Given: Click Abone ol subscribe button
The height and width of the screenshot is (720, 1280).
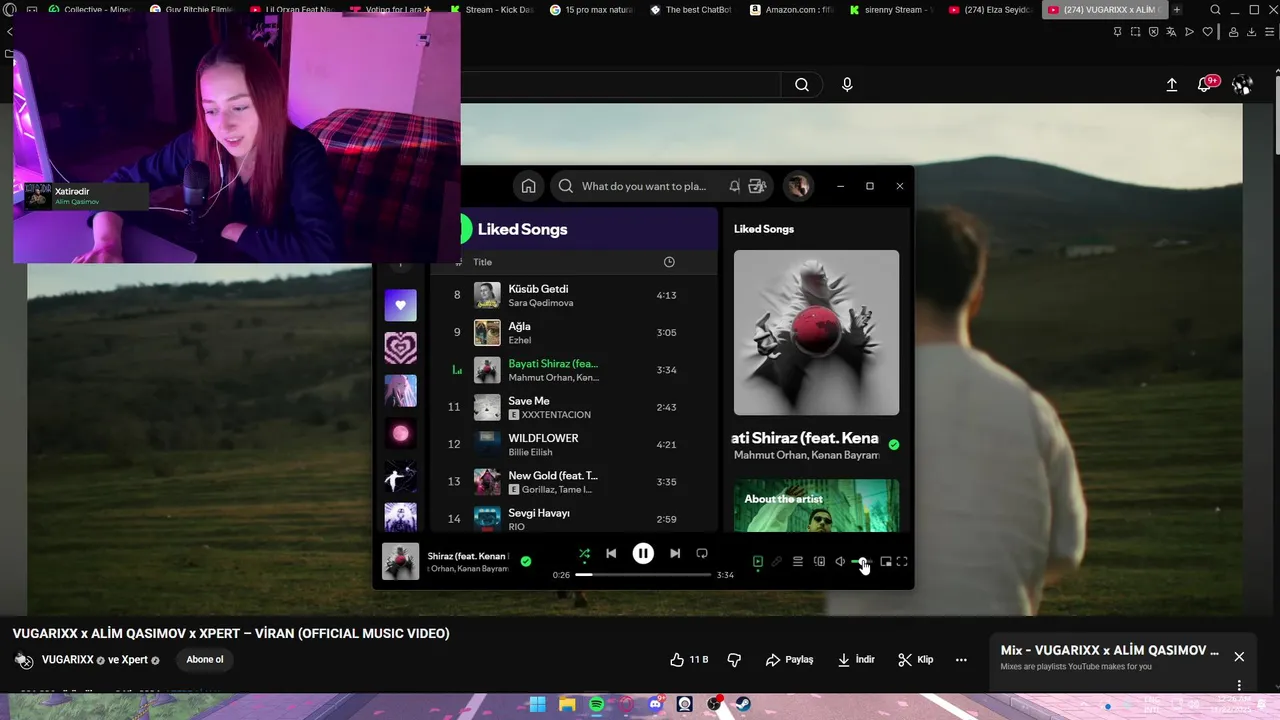Looking at the screenshot, I should 205,660.
